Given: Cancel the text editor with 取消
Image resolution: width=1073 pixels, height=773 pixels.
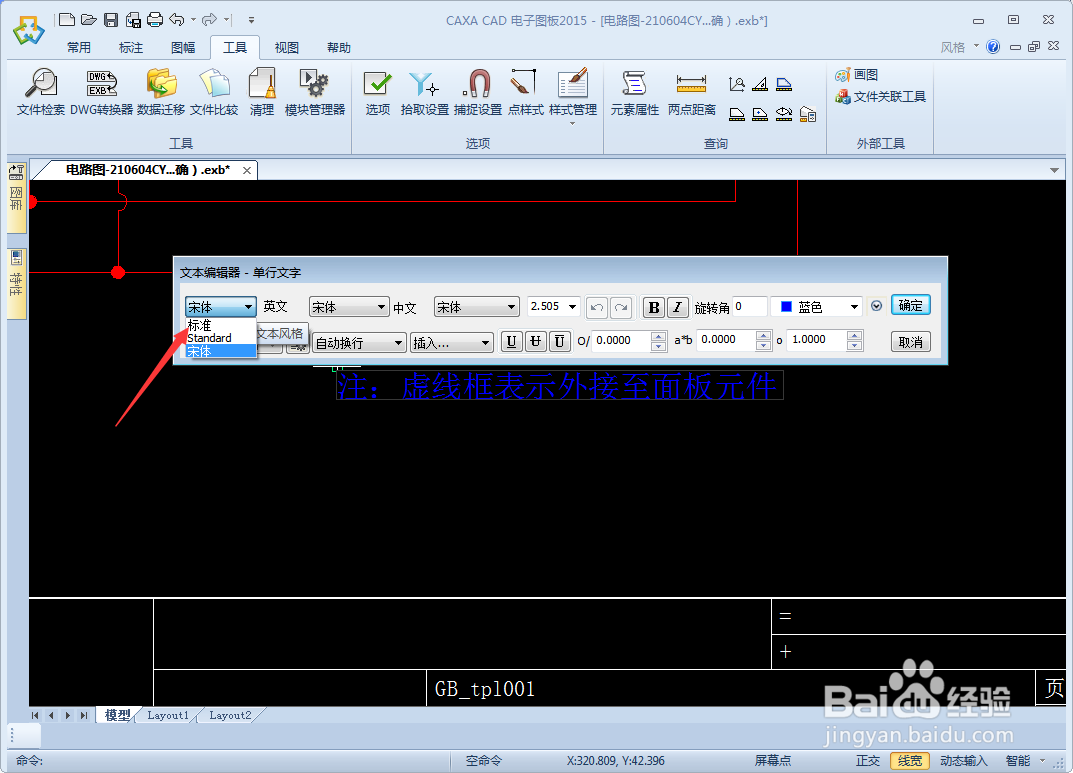Looking at the screenshot, I should click(910, 342).
